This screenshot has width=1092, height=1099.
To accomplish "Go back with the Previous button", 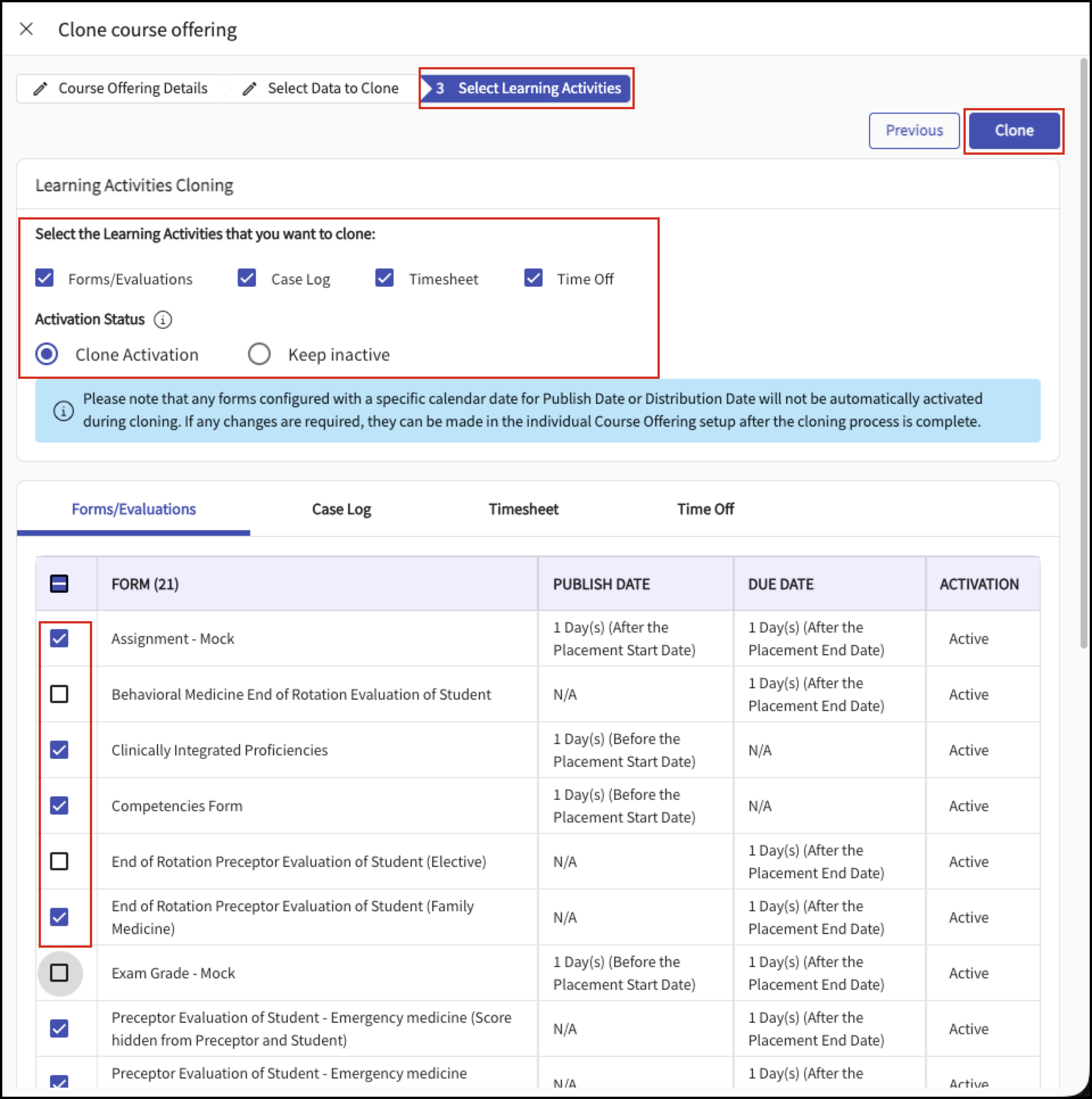I will [914, 131].
